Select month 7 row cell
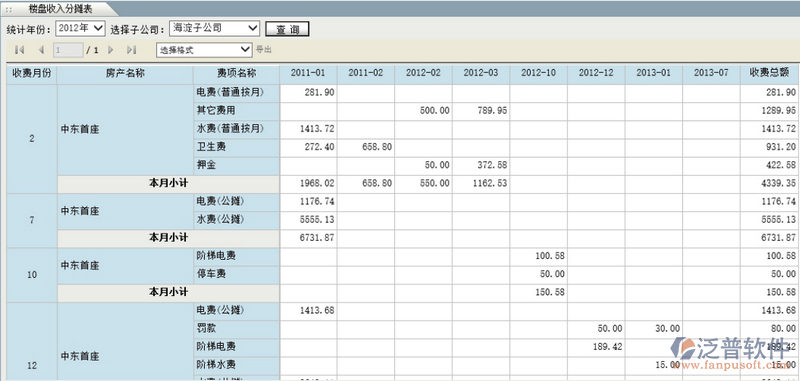 32,220
